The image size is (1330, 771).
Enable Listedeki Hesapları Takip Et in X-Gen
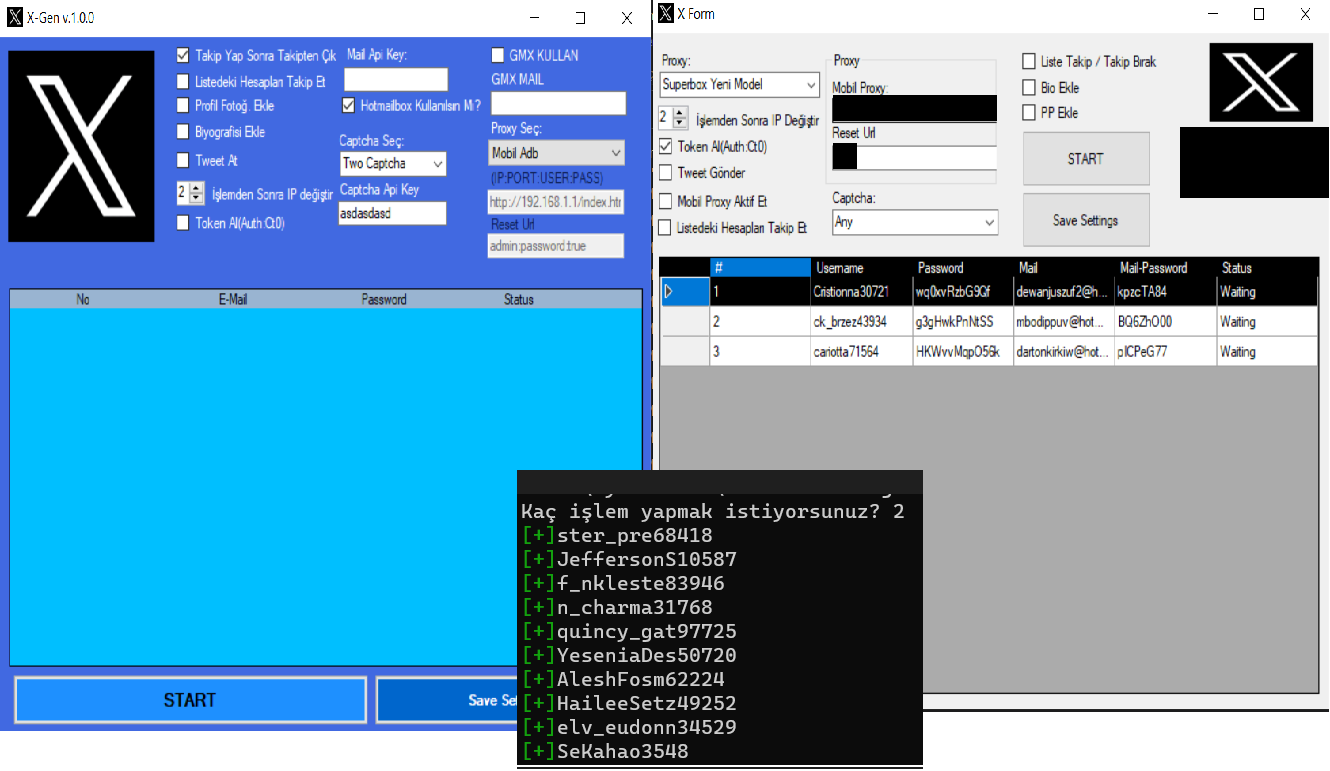[183, 82]
